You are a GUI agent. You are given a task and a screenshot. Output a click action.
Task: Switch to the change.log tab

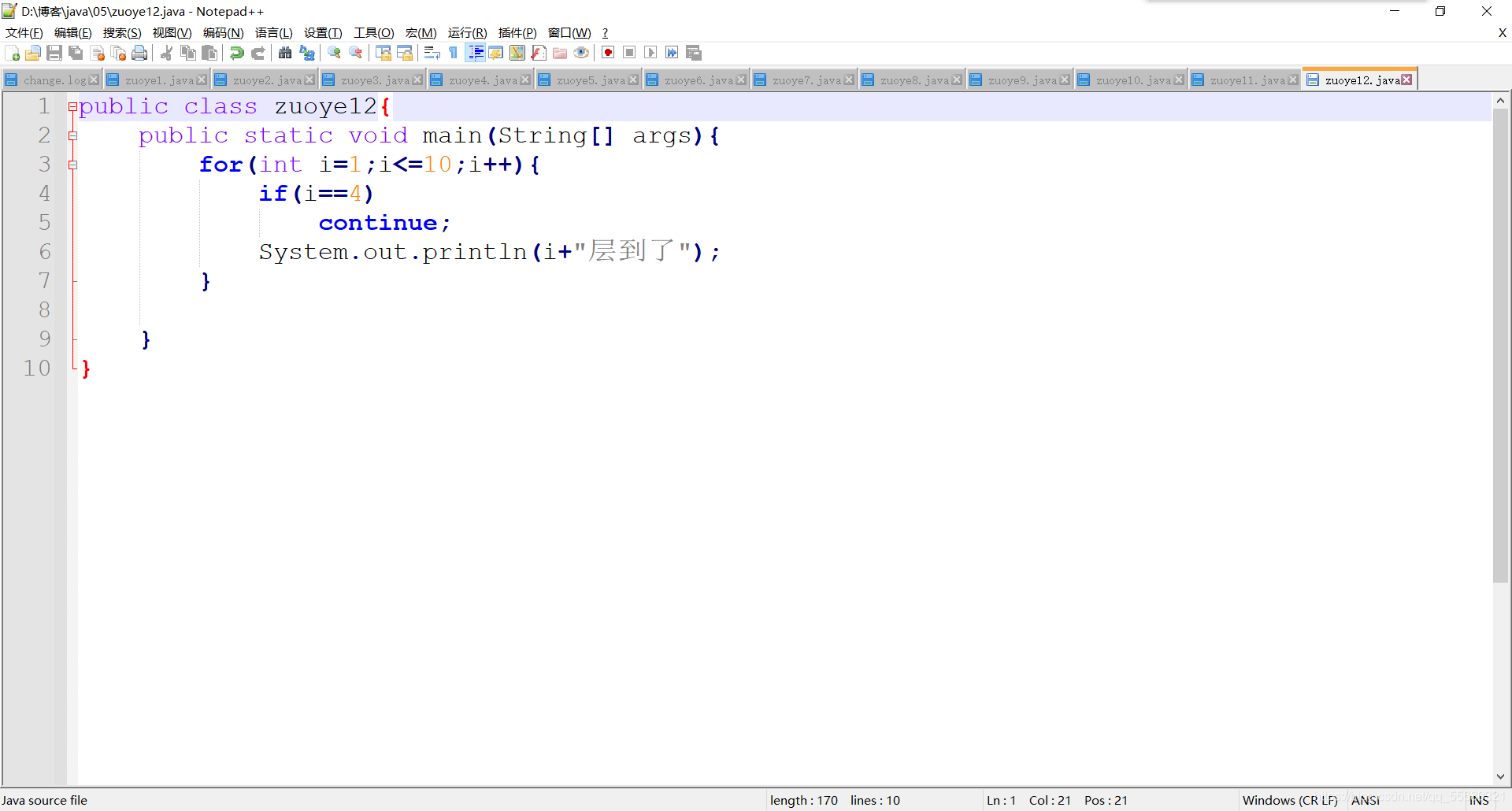click(x=51, y=80)
